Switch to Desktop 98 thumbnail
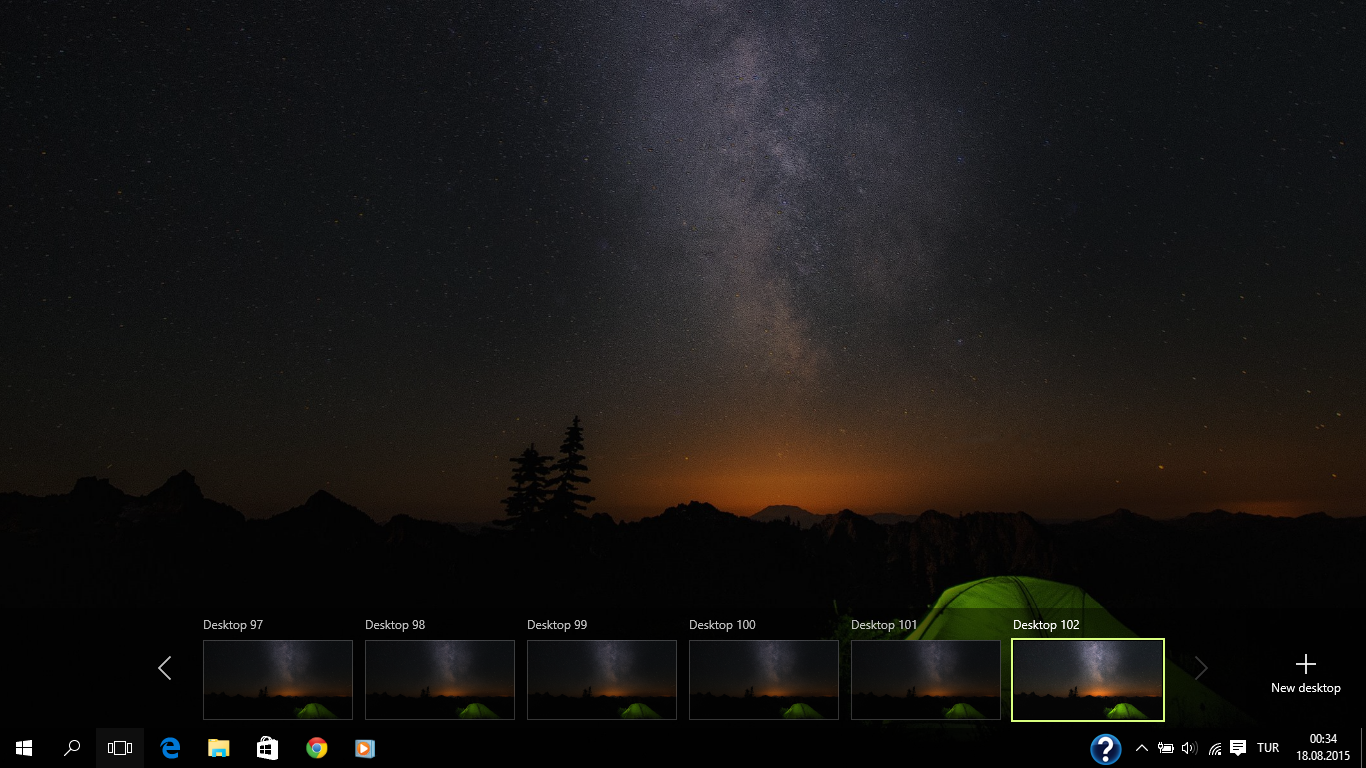Screen dimensions: 1366x768 tap(440, 680)
